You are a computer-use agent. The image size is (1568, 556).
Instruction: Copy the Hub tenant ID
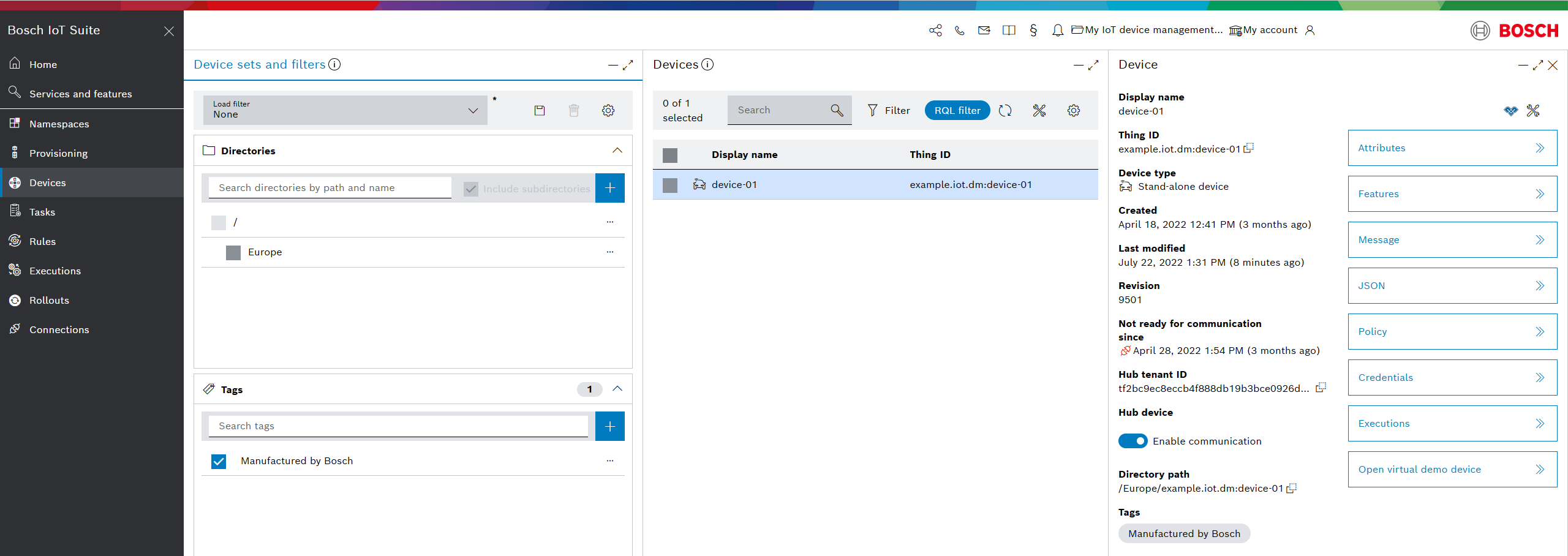click(1321, 388)
